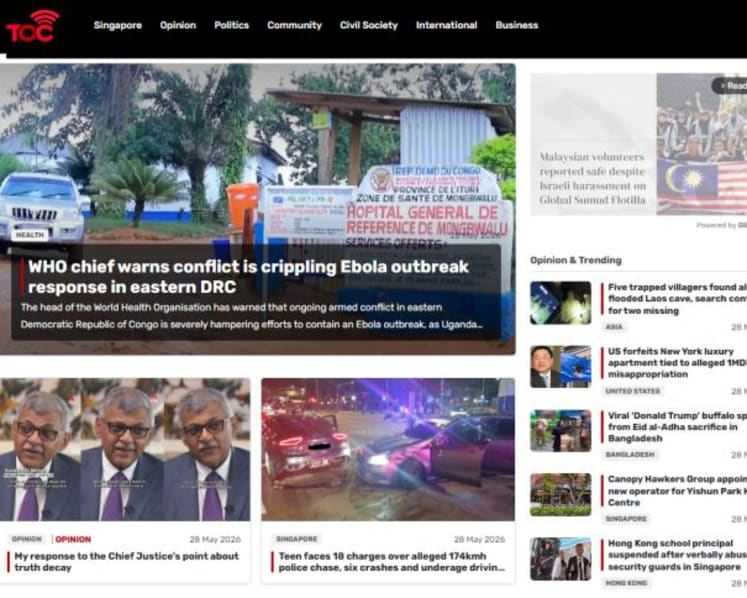The height and width of the screenshot is (598, 747).
Task: Click the grey OPINION tag under Chief Justice article
Action: pos(27,539)
